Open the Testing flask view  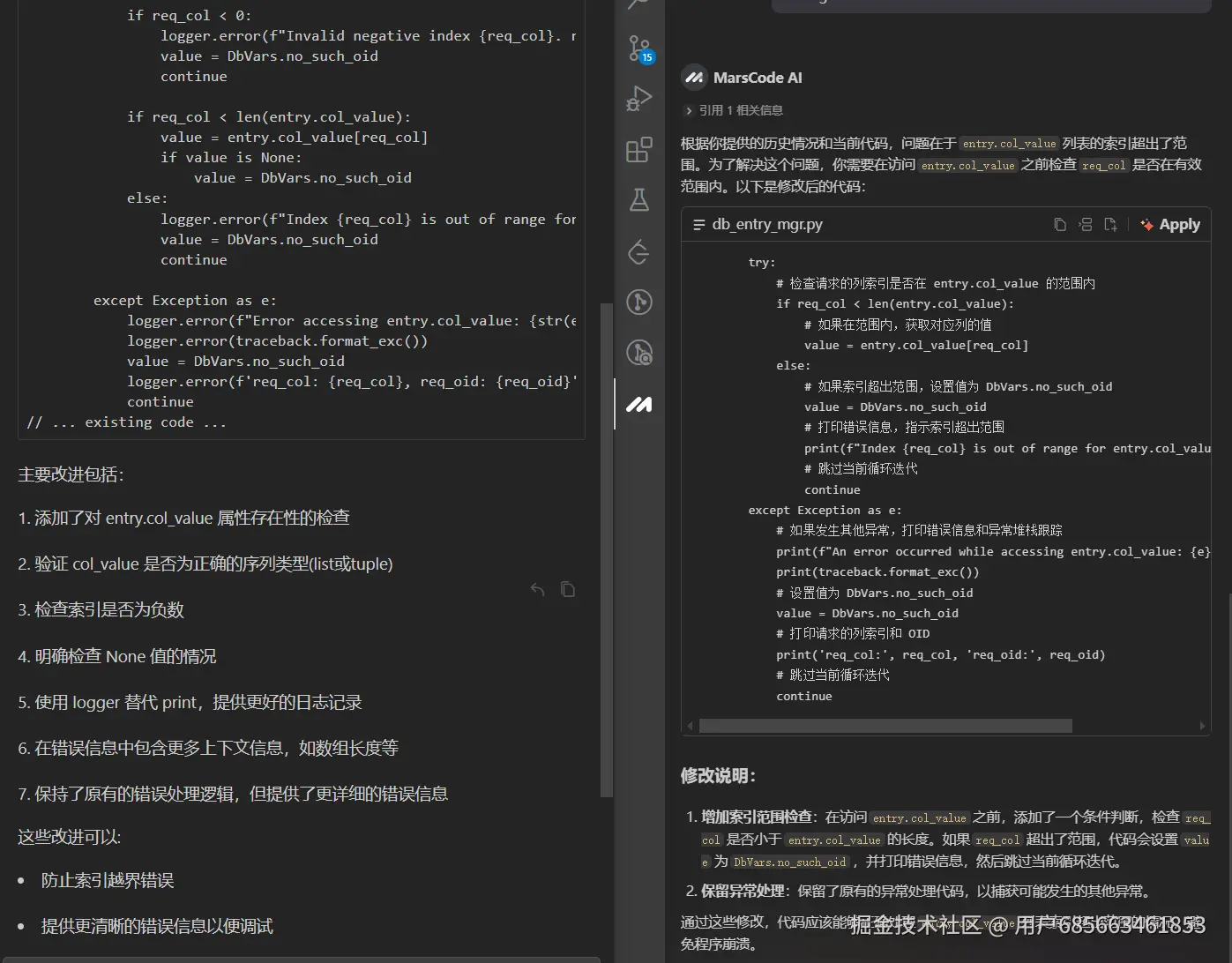639,200
